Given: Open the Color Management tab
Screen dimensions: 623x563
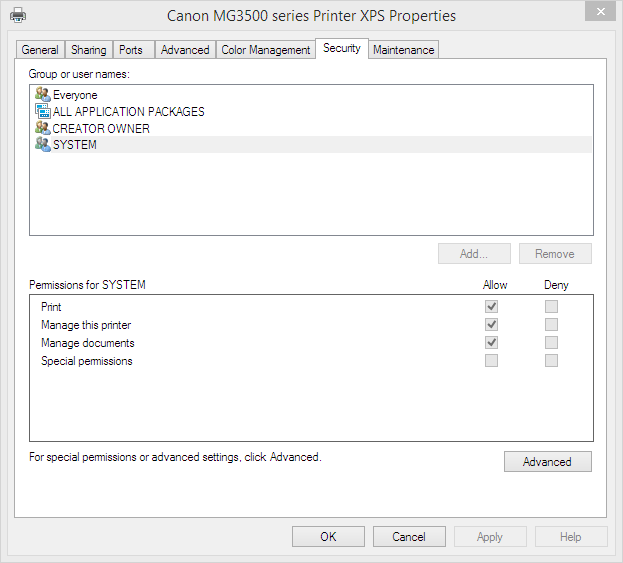Looking at the screenshot, I should pos(266,50).
